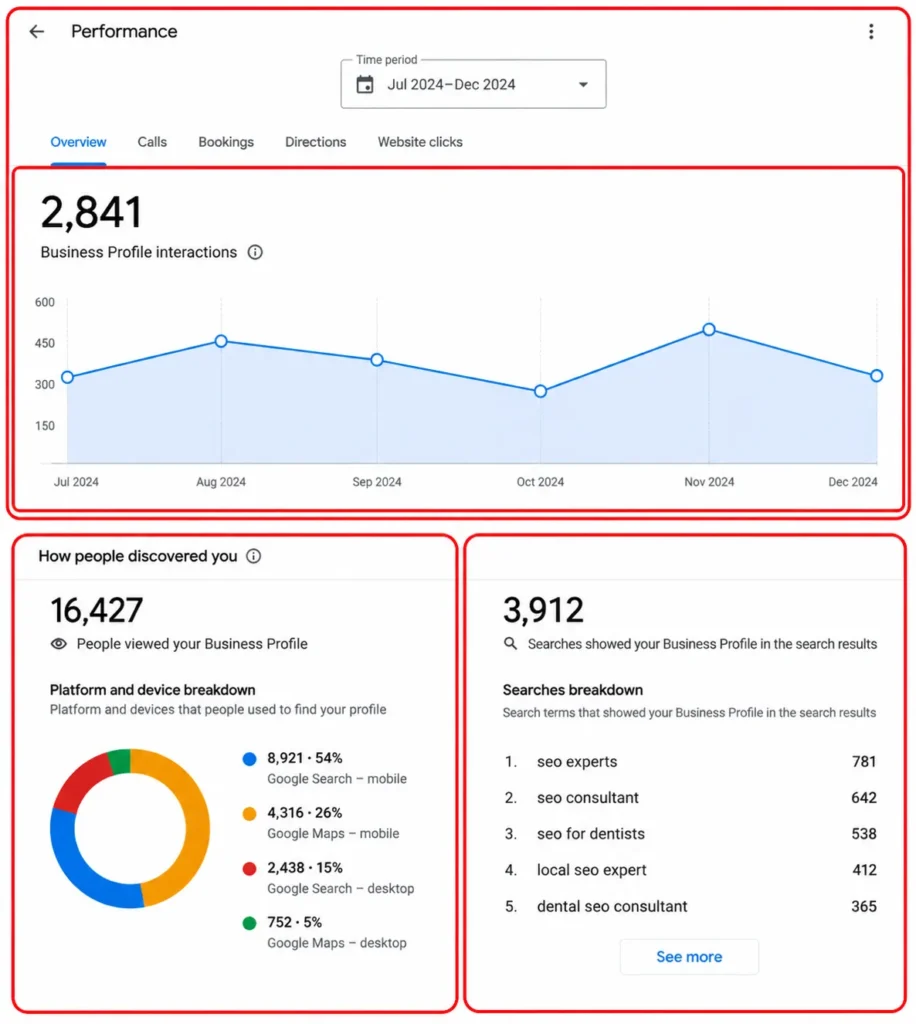Select the 'seo experts' search term row
Image resolution: width=916 pixels, height=1024 pixels.
point(689,761)
